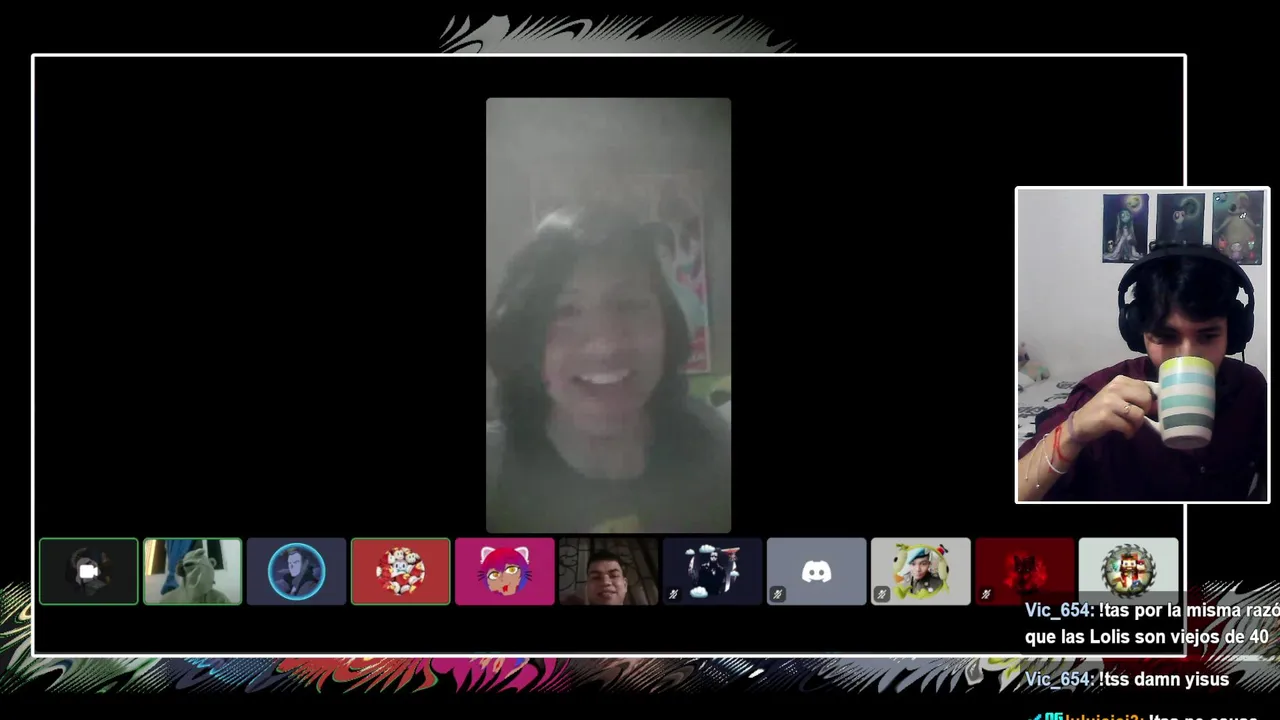Click the muted mic icon on red demon tile
Screen dimensions: 1280x720
click(x=986, y=594)
